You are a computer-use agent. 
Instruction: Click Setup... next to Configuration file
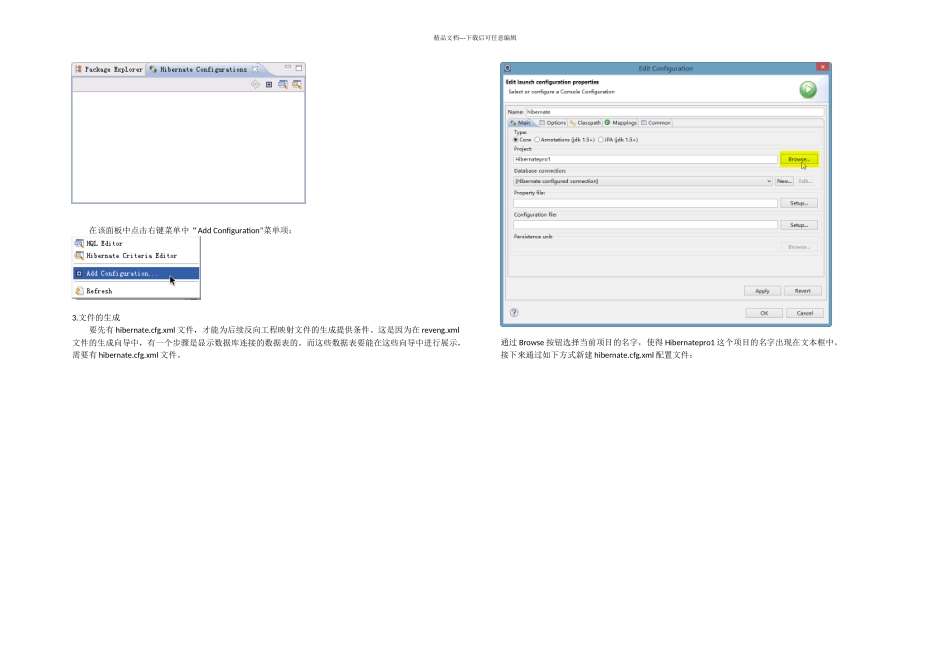[x=799, y=225]
